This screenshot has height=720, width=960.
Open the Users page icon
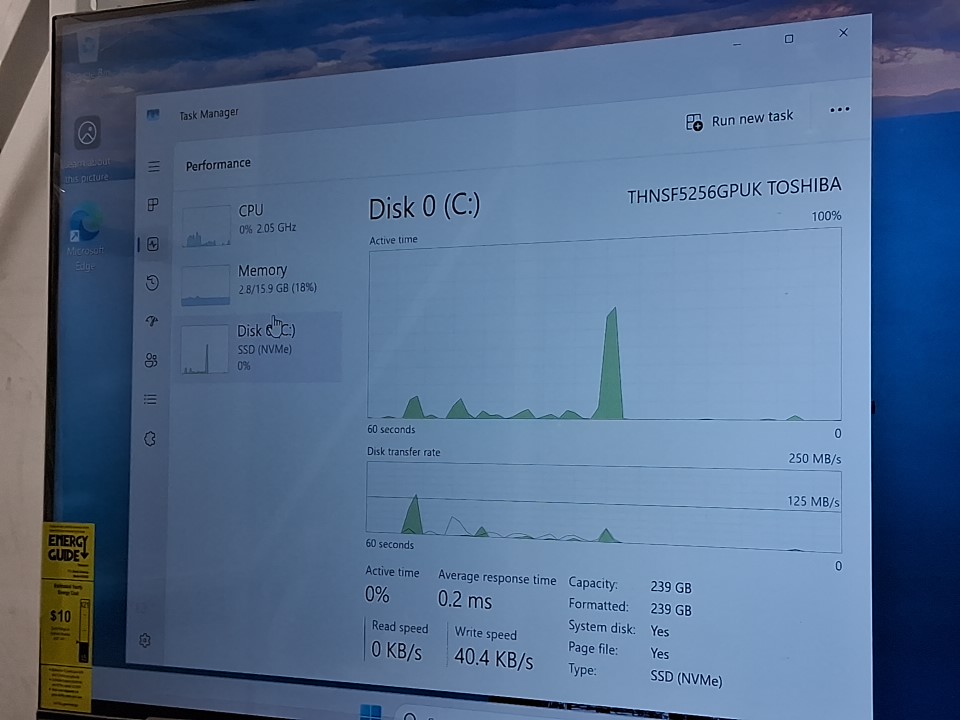click(x=151, y=360)
